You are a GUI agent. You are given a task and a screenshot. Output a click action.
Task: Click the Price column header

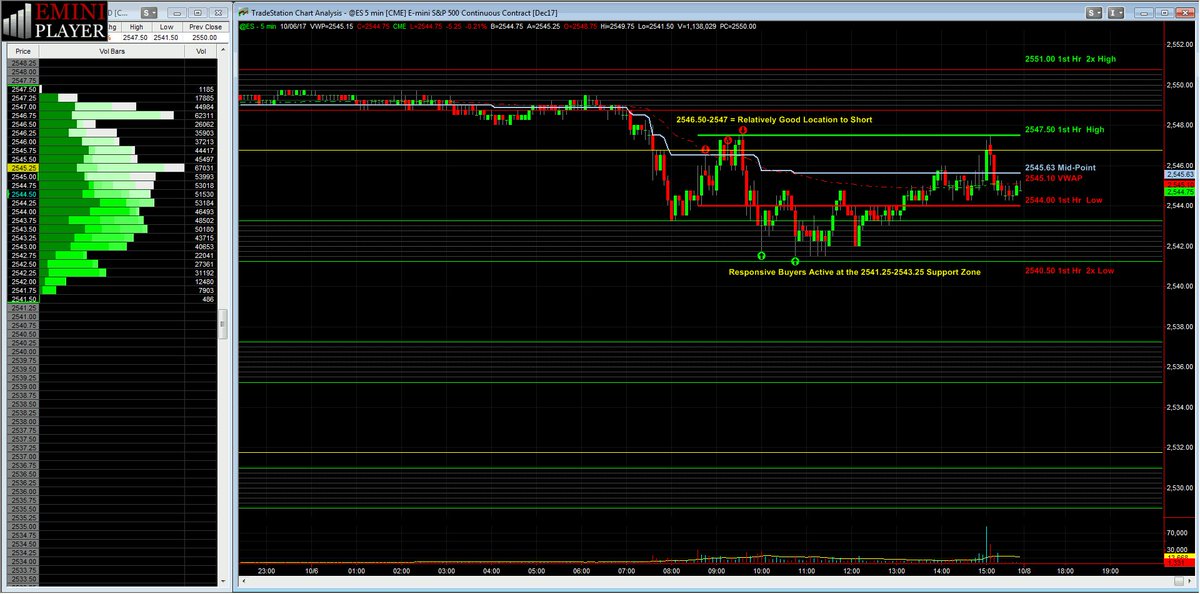coord(24,50)
